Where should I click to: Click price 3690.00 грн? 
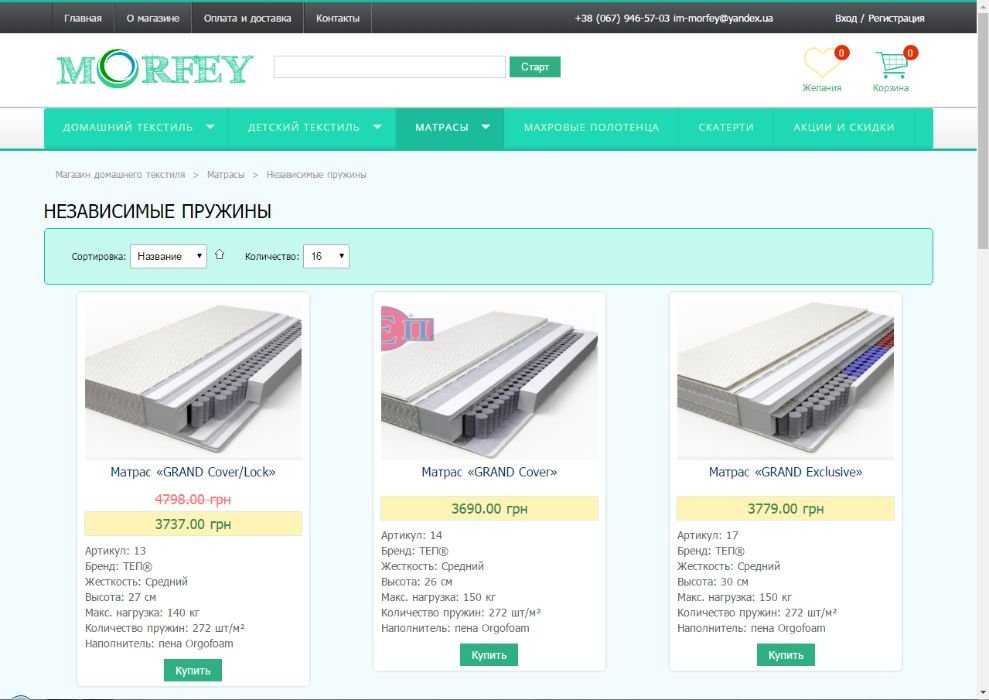[489, 508]
